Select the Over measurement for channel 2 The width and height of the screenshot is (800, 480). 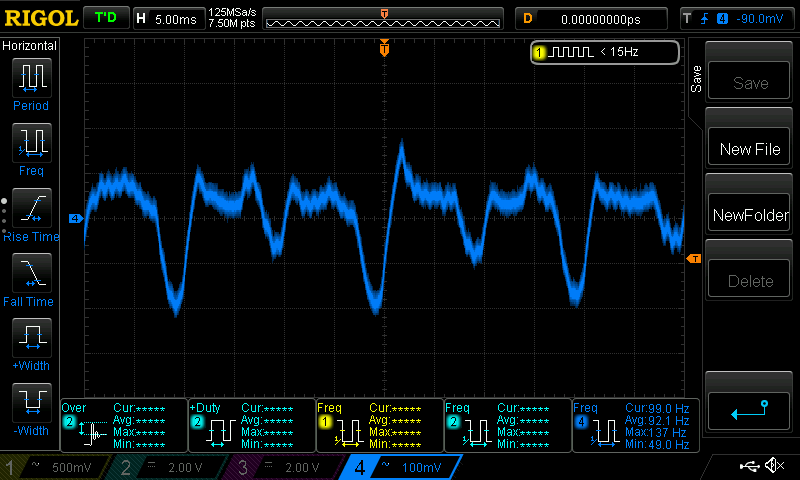pyautogui.click(x=124, y=425)
